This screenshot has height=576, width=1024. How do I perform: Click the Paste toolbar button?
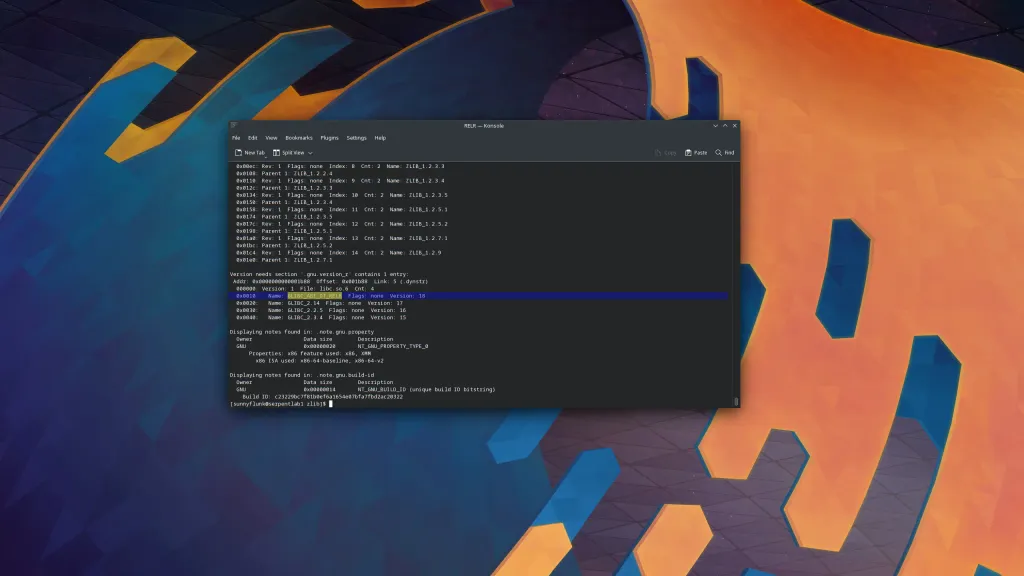(x=696, y=153)
